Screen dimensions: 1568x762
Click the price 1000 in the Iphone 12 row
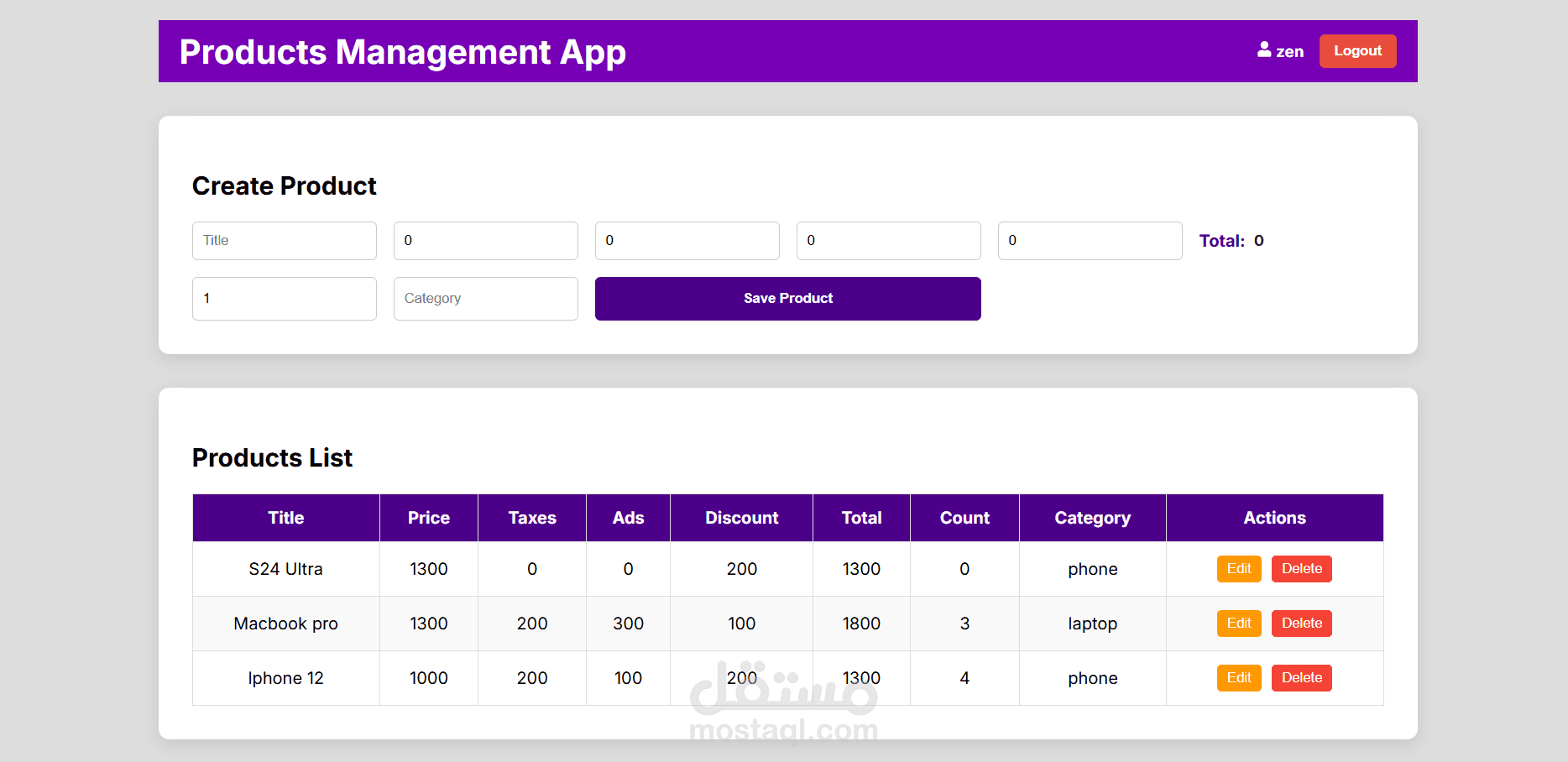click(429, 678)
